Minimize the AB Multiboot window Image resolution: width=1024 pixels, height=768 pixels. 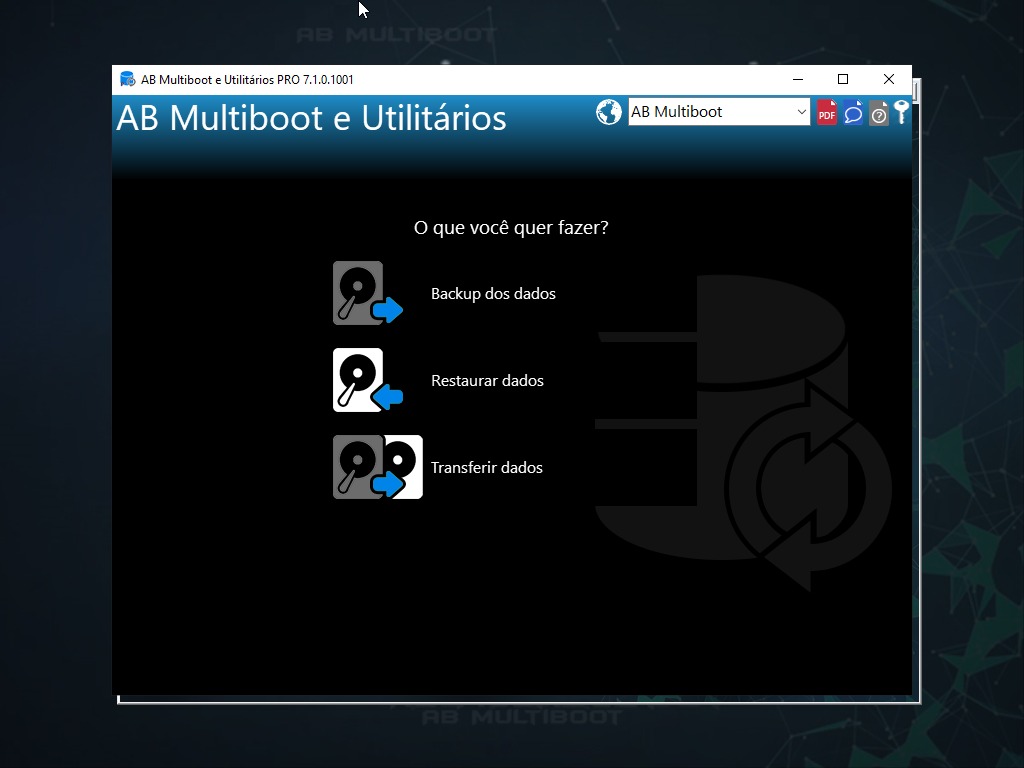coord(797,79)
